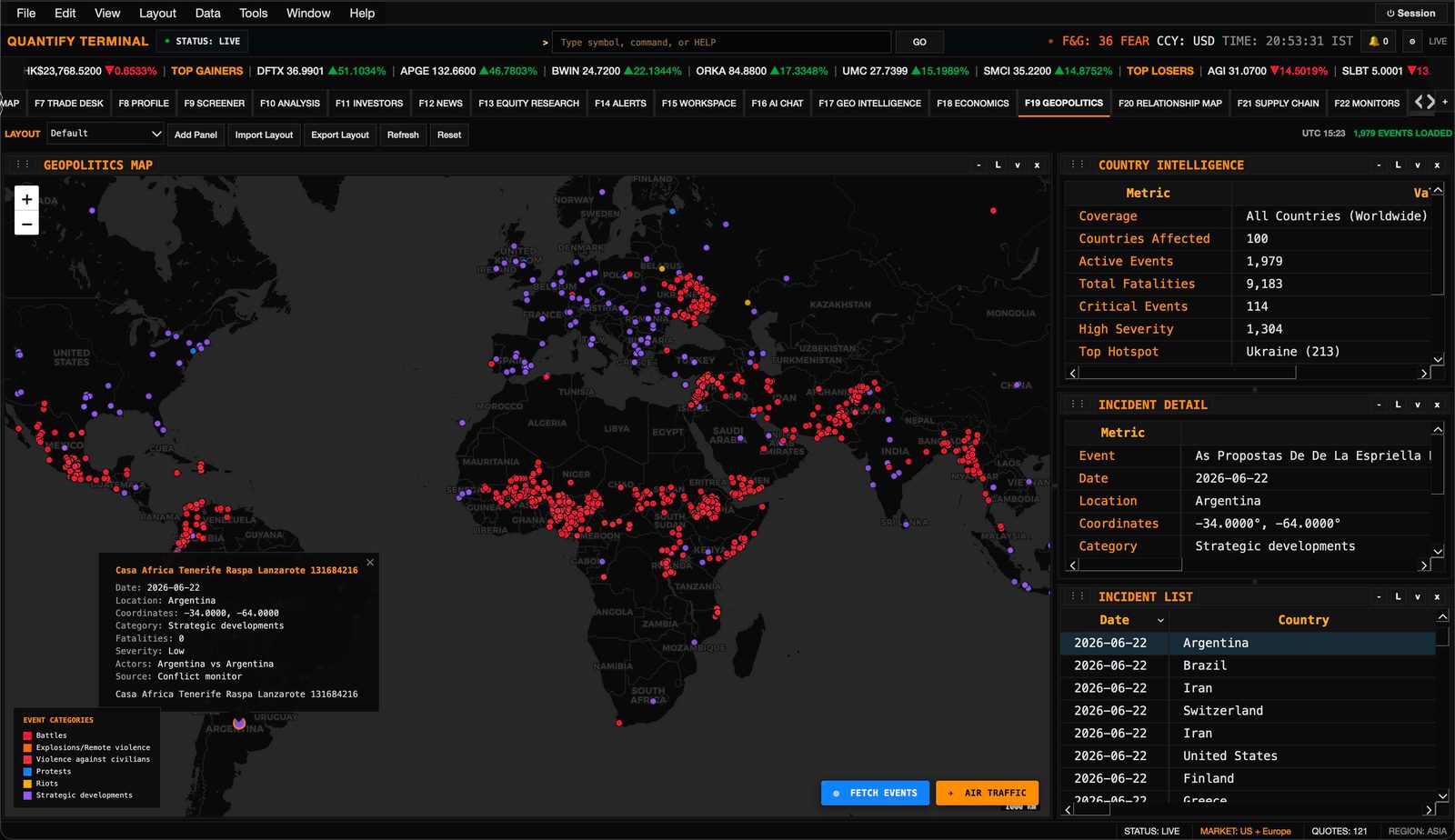
Task: Click the Import Layout button
Action: pyautogui.click(x=264, y=135)
